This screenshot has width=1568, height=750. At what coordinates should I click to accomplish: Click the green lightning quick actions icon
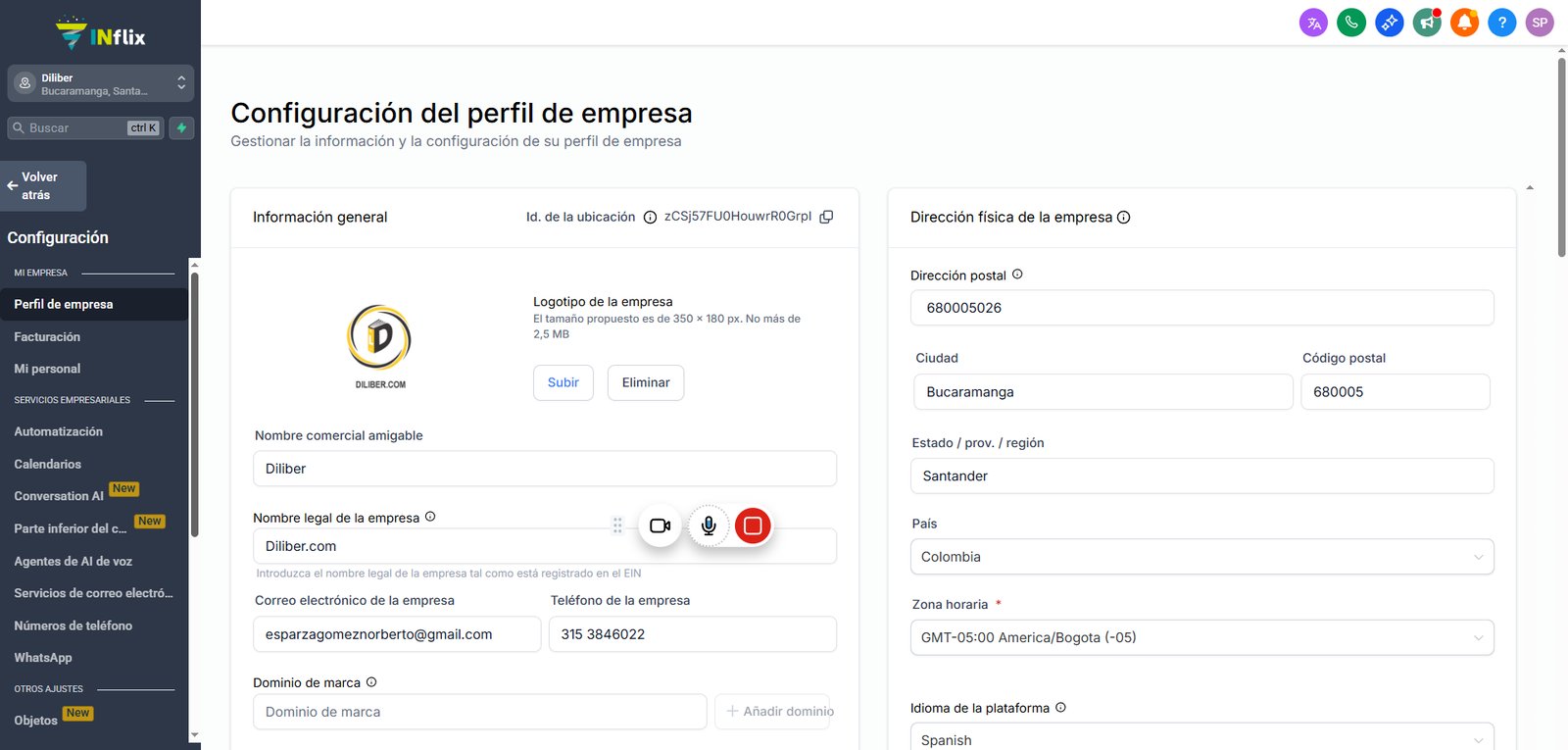181,127
